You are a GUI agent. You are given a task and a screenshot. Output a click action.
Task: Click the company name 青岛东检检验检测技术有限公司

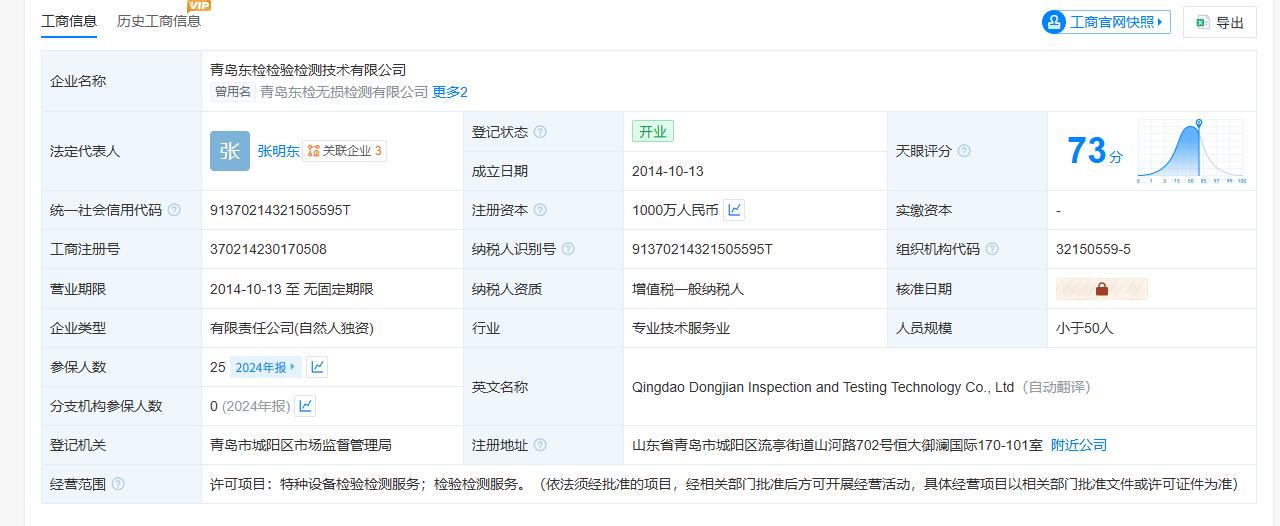pyautogui.click(x=308, y=70)
